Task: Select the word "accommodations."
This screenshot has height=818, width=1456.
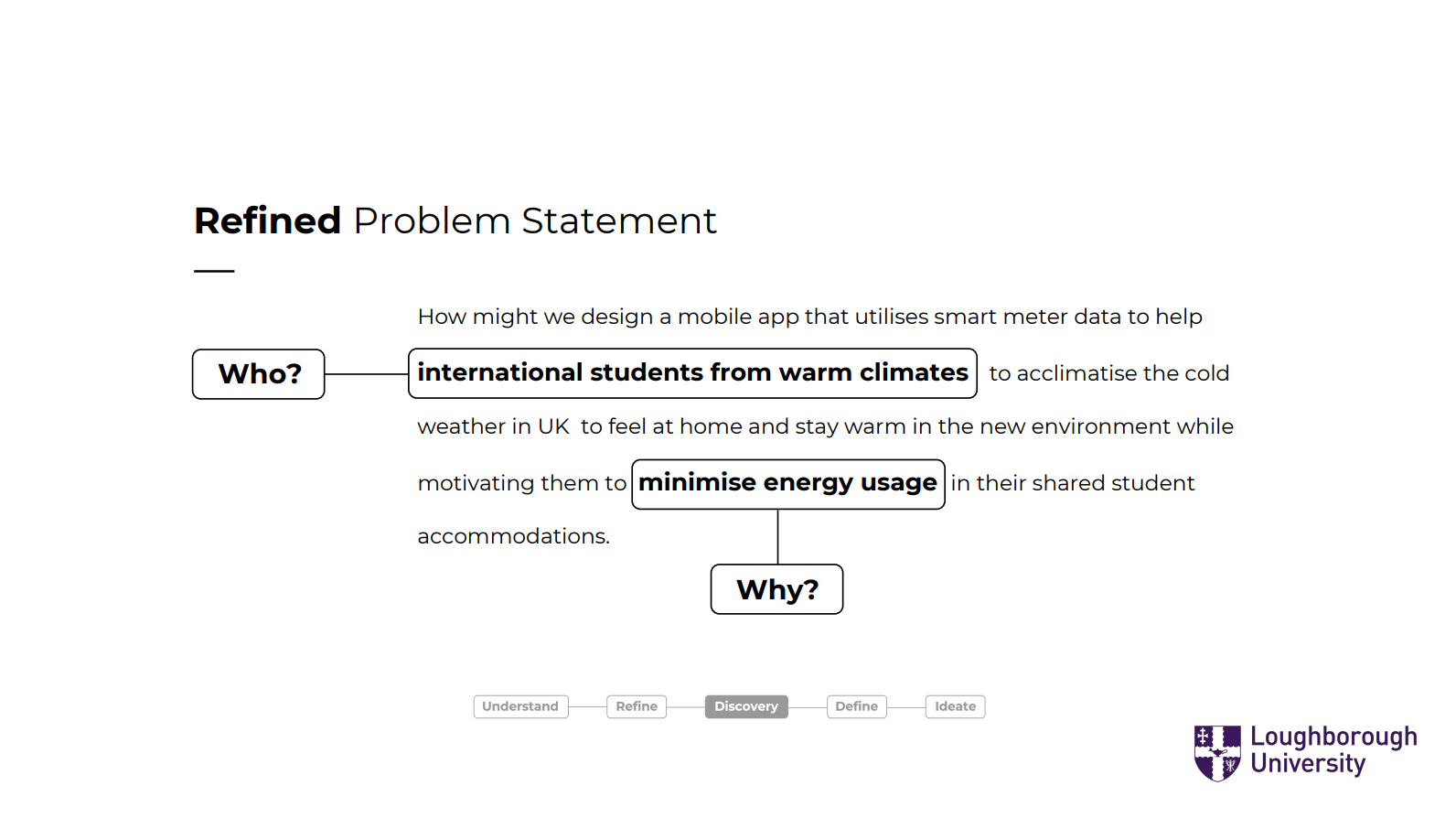Action: (x=513, y=536)
